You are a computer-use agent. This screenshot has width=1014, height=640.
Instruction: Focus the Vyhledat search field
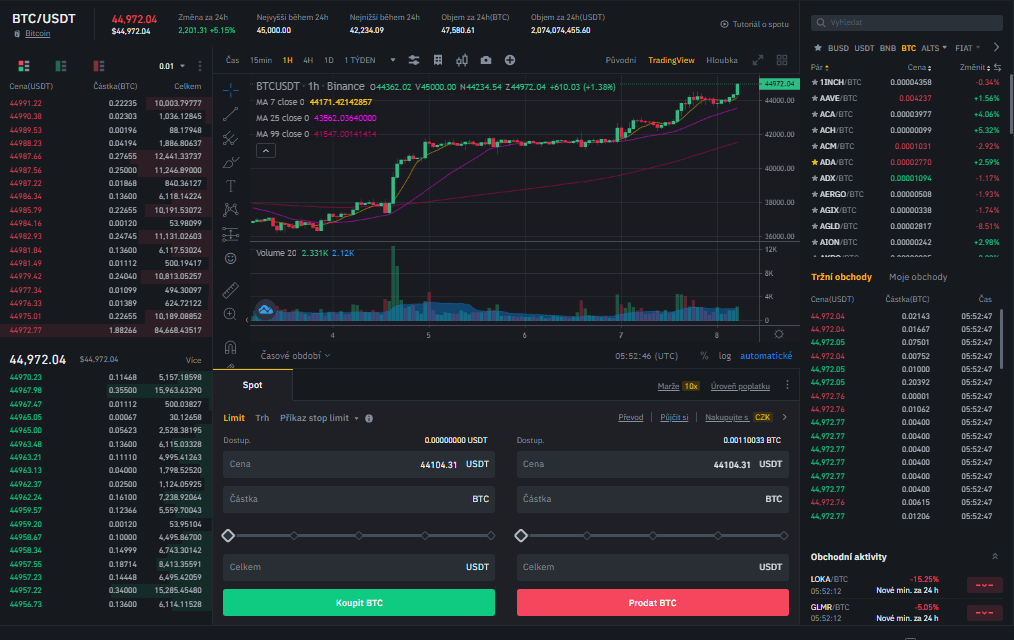click(x=907, y=23)
